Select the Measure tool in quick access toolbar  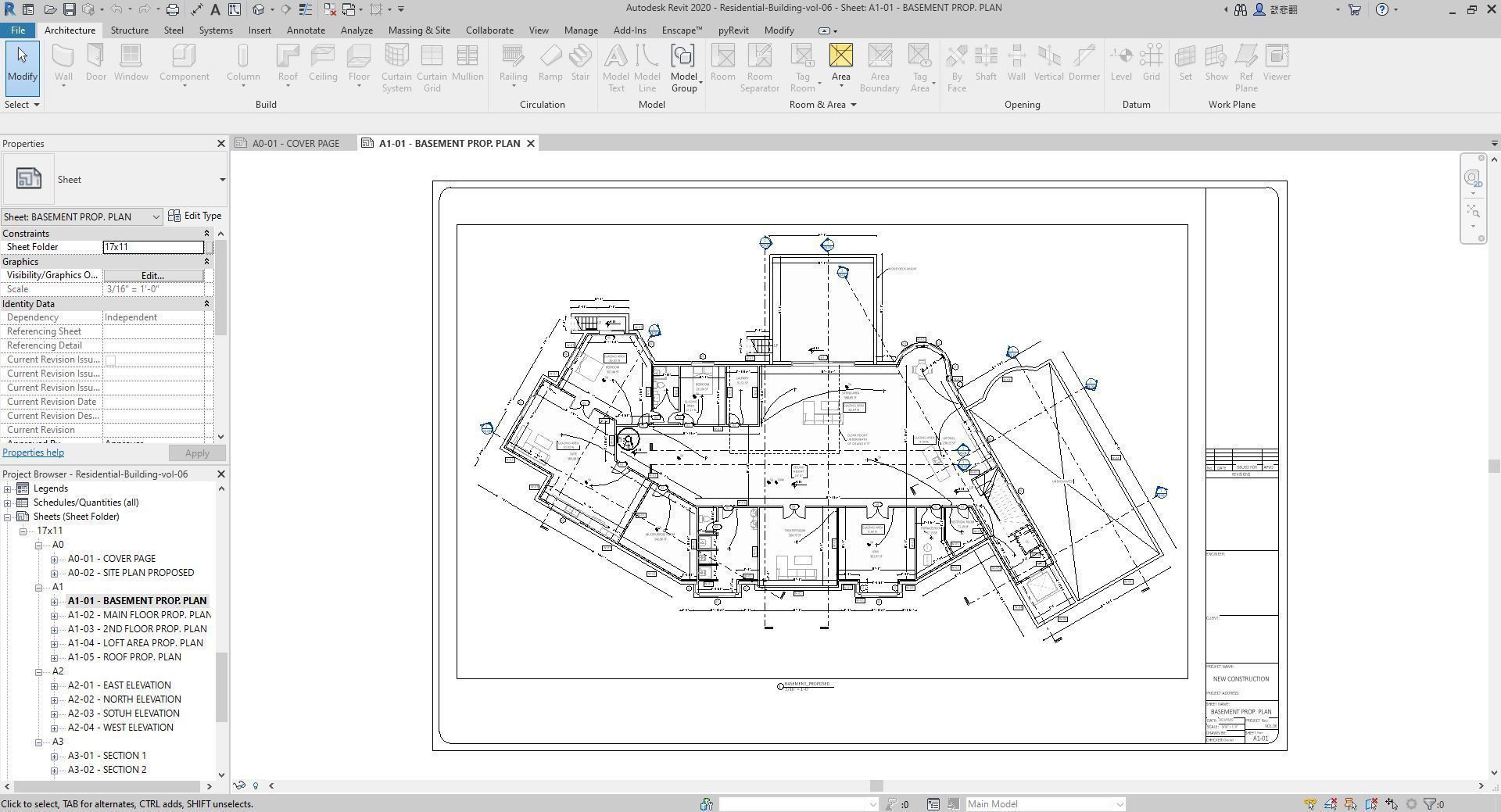coord(197,9)
